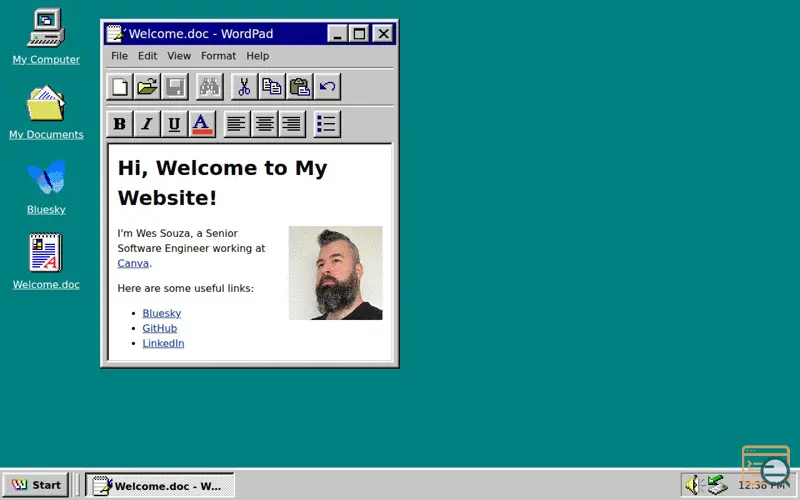Click the network tray icon
The width and height of the screenshot is (800, 500).
[717, 485]
